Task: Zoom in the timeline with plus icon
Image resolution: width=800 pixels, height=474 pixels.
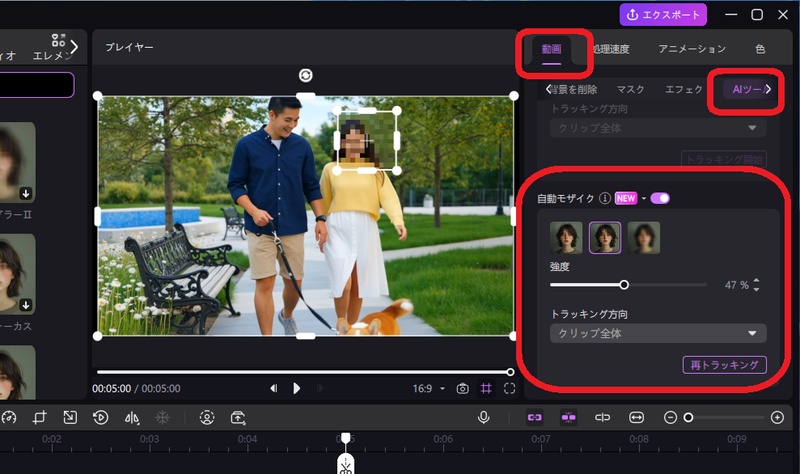Action: (x=777, y=417)
